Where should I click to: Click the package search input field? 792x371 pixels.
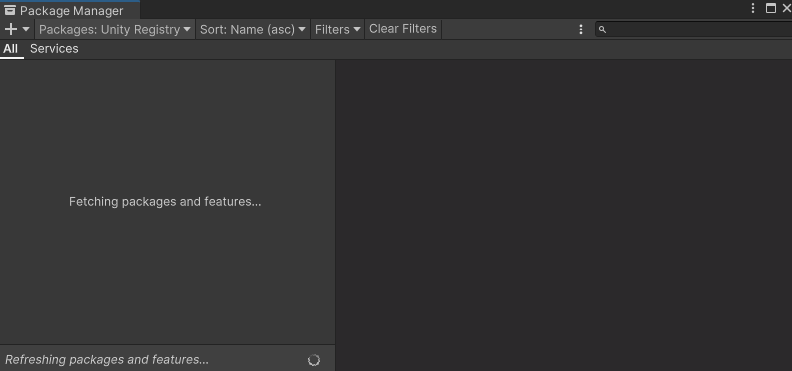pos(694,29)
